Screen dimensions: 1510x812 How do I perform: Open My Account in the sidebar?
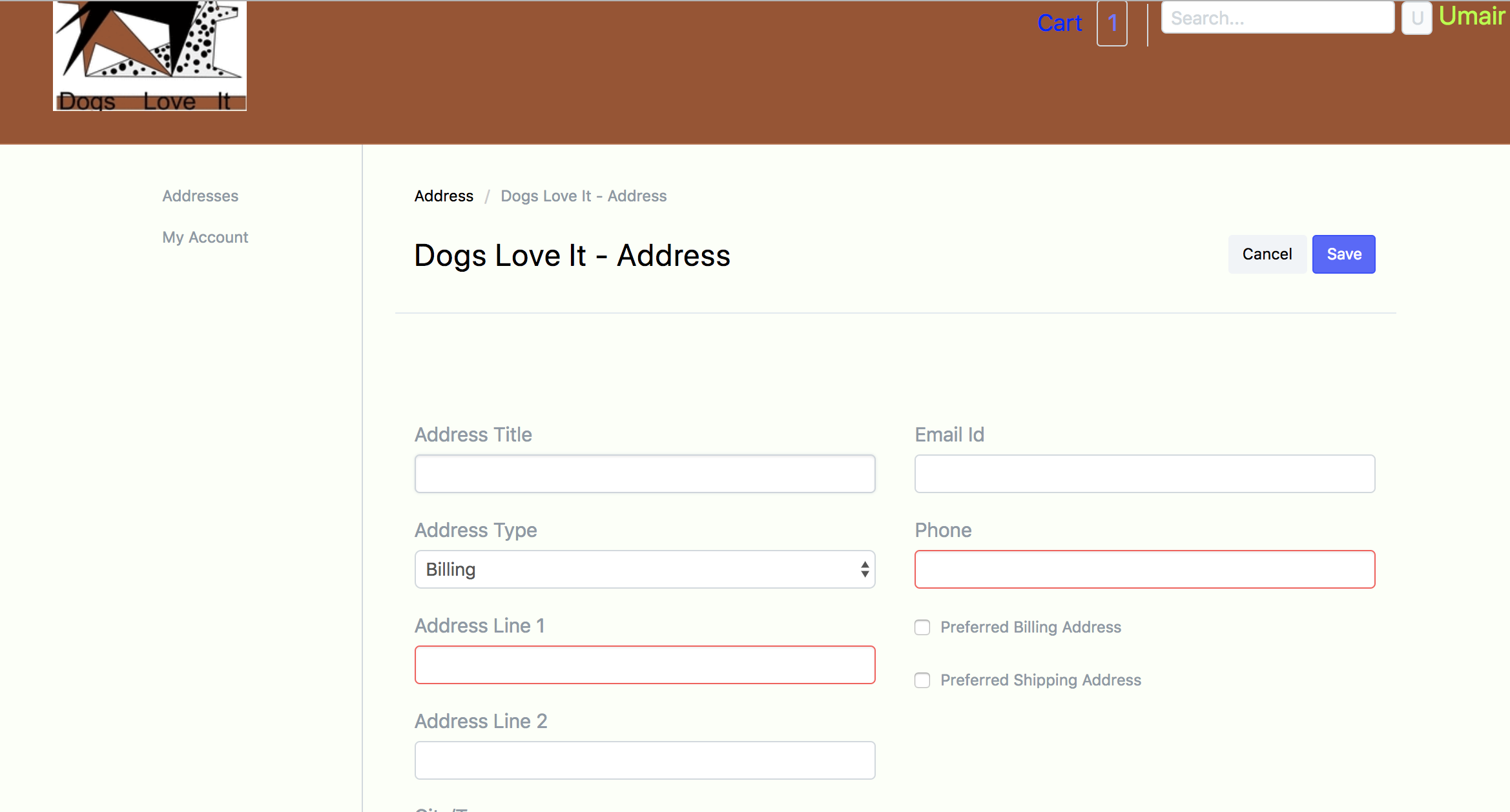(205, 238)
